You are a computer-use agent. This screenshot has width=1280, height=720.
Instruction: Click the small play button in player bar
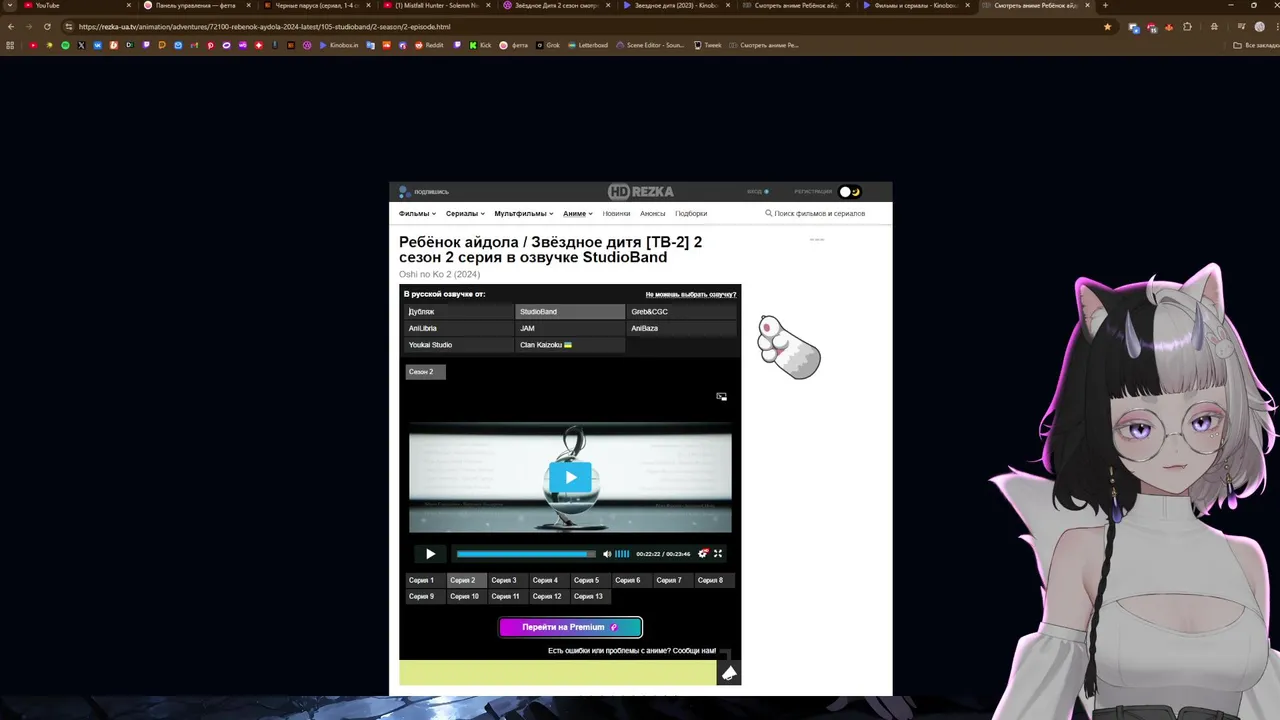coord(430,554)
